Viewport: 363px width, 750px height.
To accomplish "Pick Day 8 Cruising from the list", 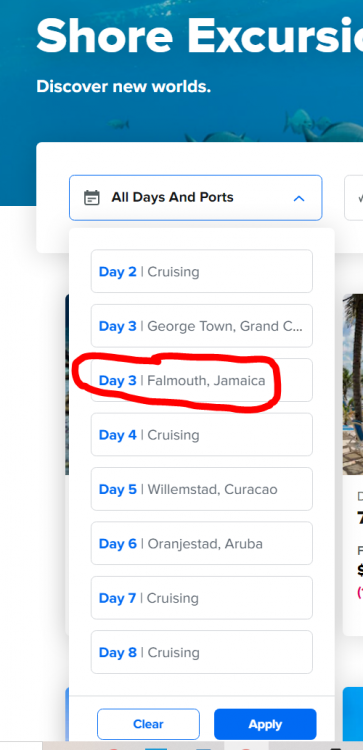I will click(202, 652).
